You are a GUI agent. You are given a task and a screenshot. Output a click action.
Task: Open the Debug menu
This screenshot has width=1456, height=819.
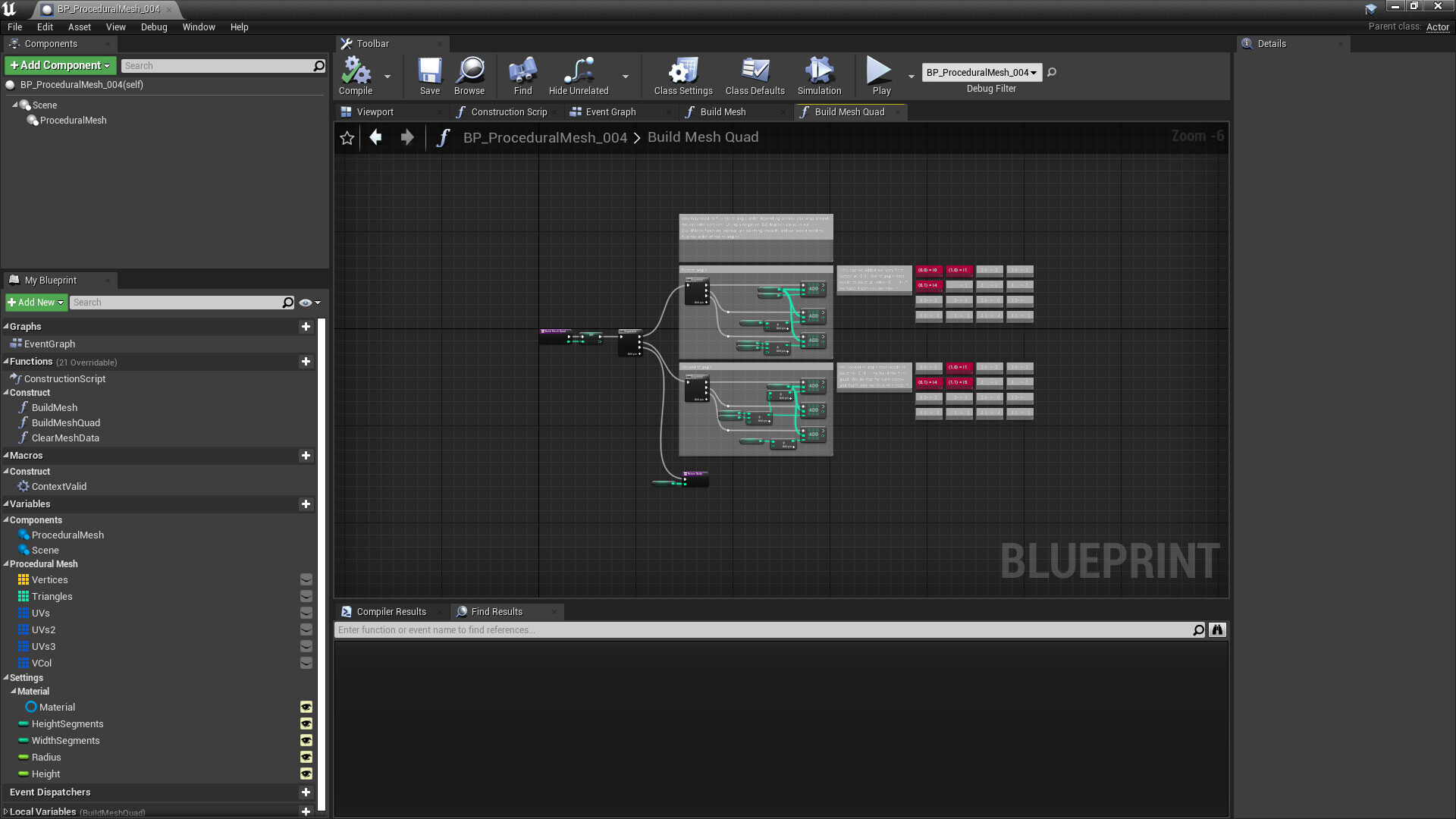tap(154, 27)
